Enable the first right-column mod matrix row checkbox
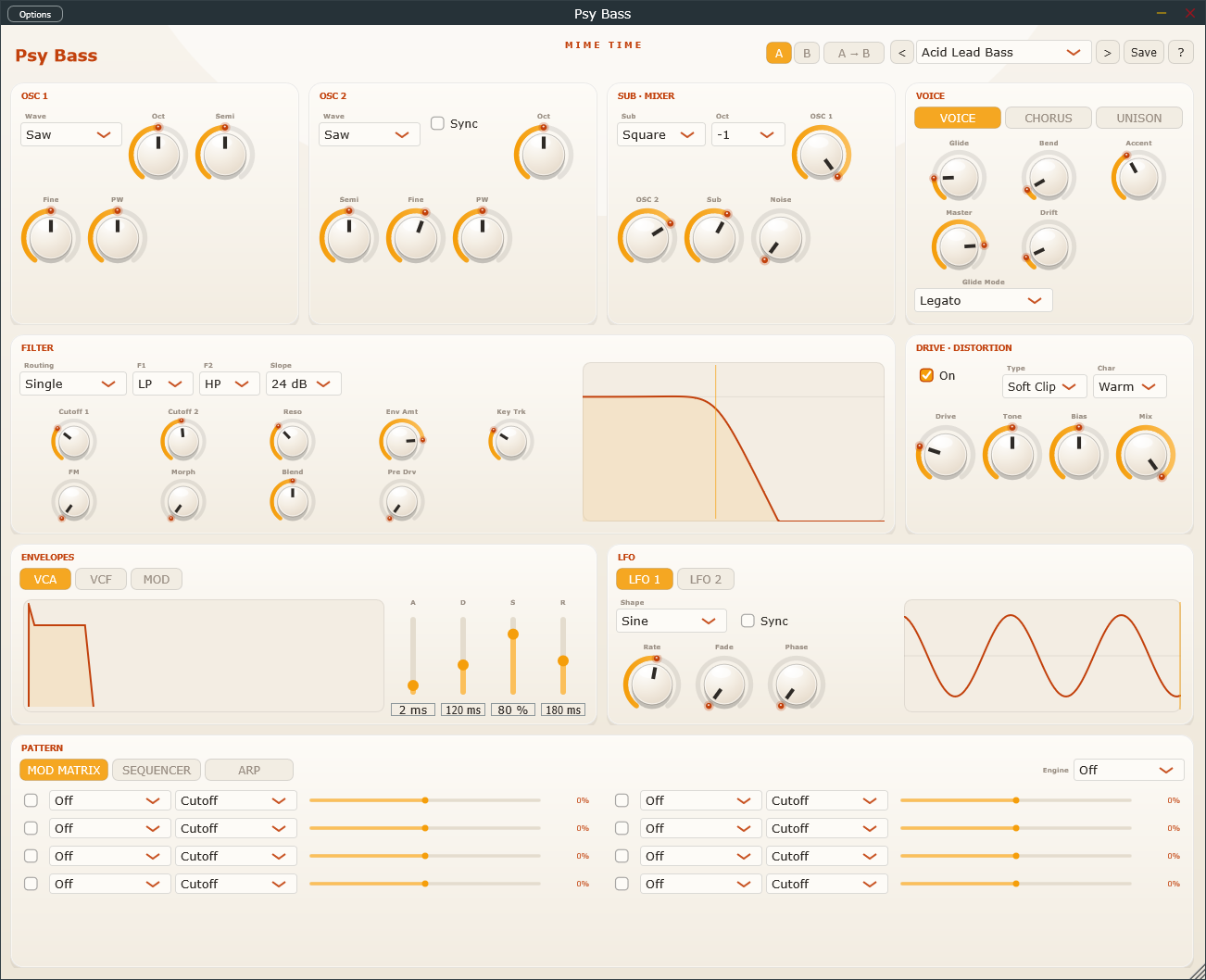 coord(622,800)
